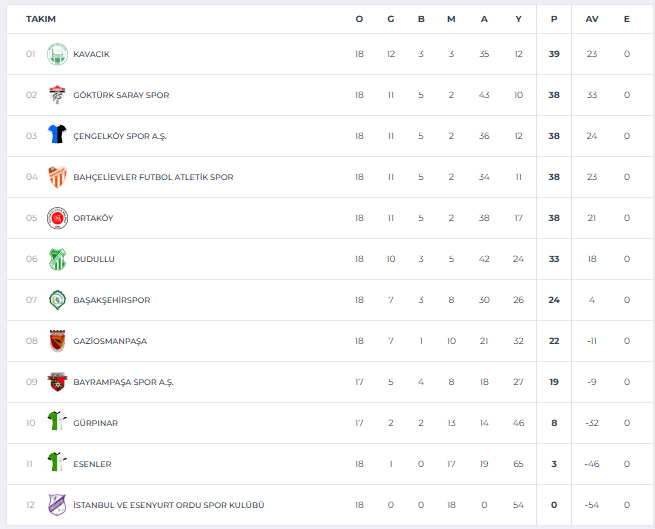Screen dimensions: 655x529
Task: Click the Başakşehirspor club emblem
Action: (x=57, y=300)
